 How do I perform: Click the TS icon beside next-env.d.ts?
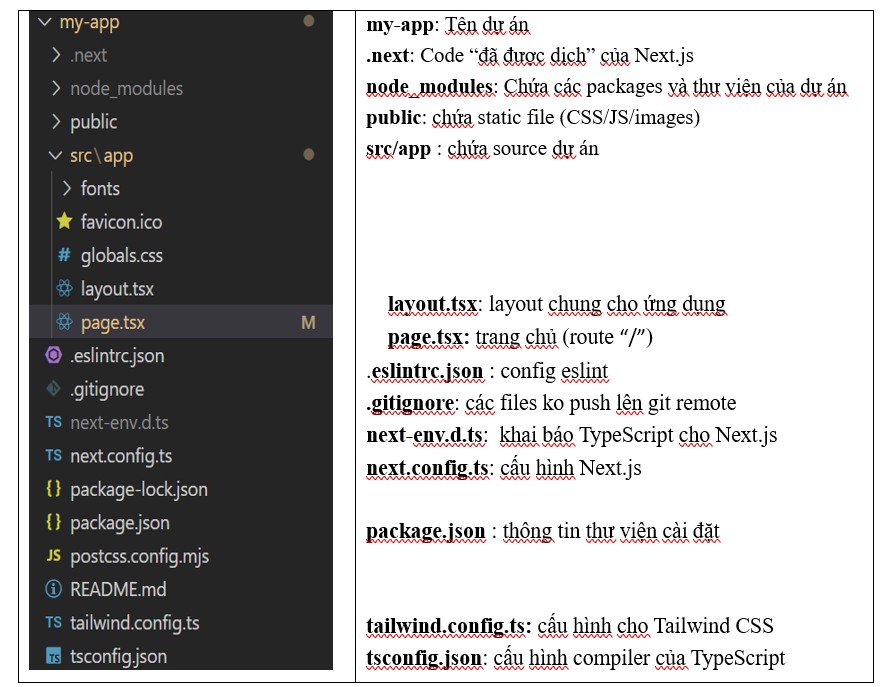coord(54,422)
